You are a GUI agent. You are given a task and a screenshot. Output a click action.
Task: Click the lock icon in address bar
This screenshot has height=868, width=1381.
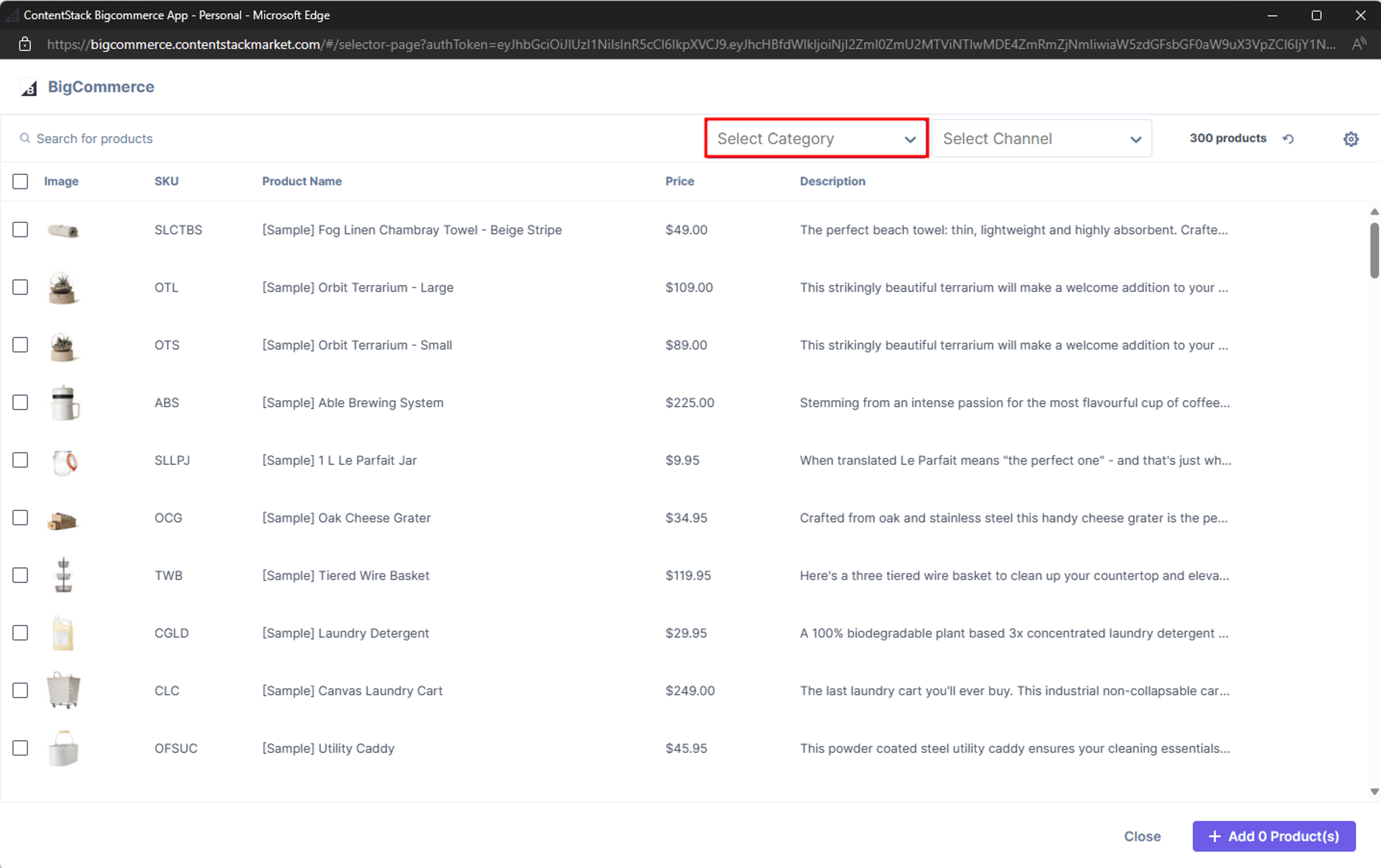click(x=25, y=44)
